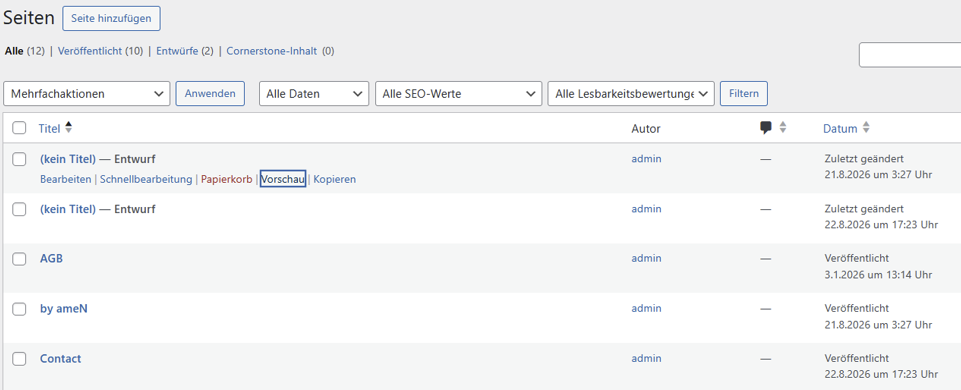The height and width of the screenshot is (390, 961).
Task: Sort by the Datum column header
Action: [840, 129]
